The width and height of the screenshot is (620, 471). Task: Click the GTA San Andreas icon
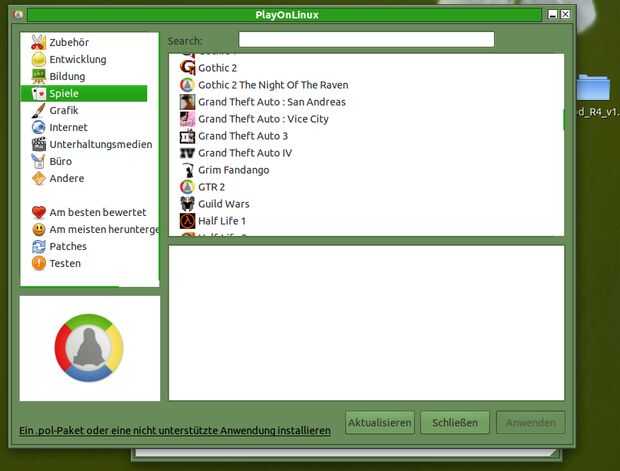187,102
